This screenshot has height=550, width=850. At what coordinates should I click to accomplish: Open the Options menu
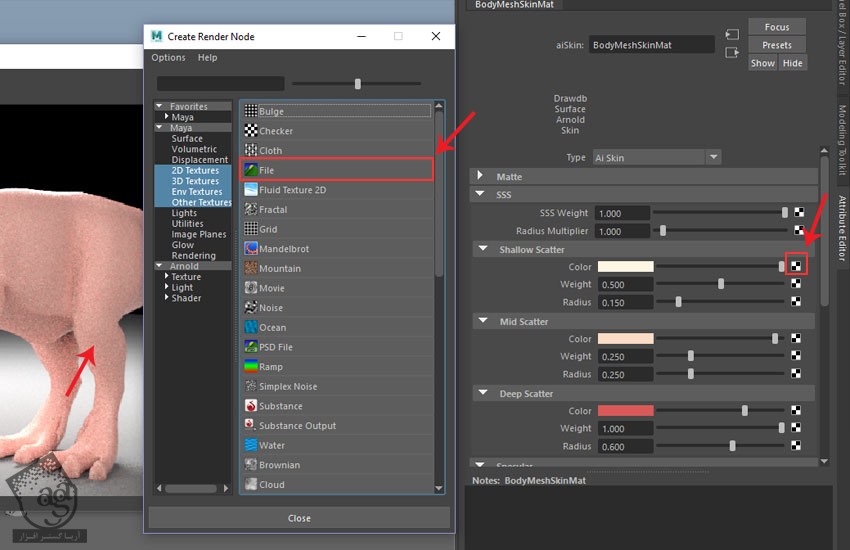point(168,57)
